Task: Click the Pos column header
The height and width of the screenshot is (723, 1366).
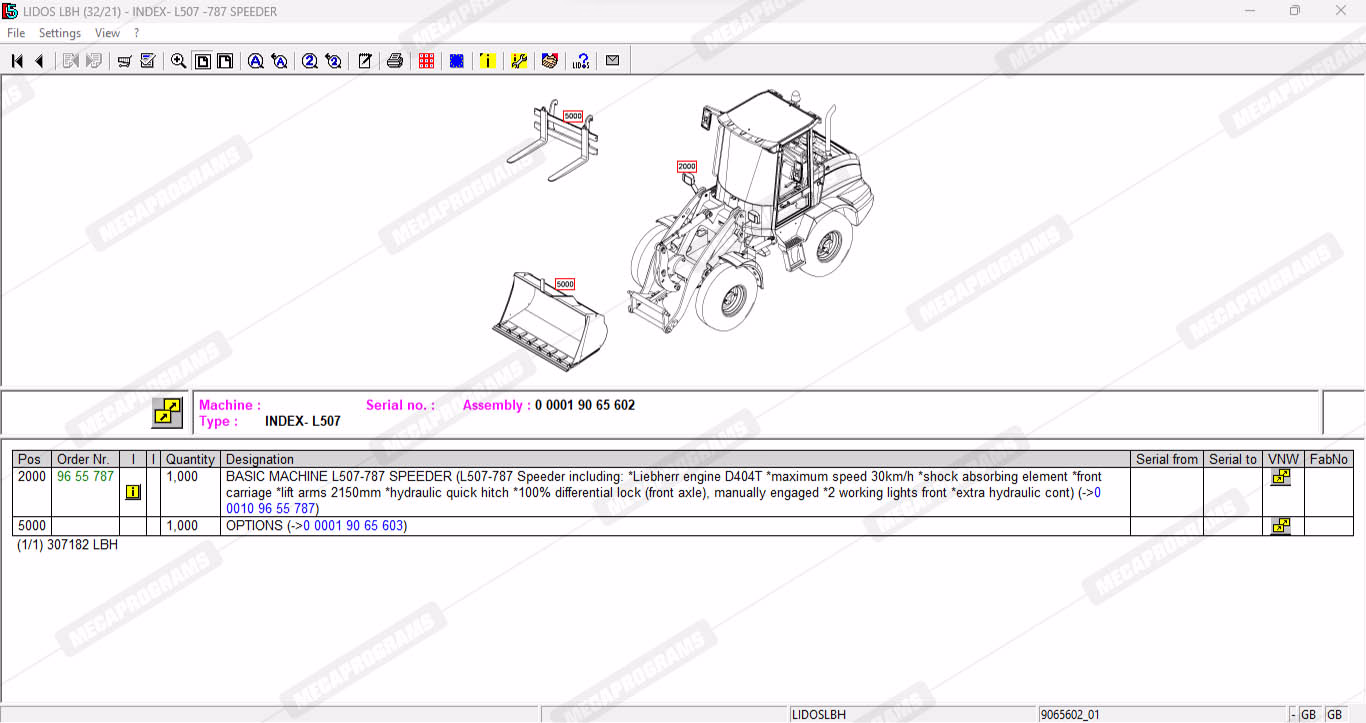Action: [30, 459]
